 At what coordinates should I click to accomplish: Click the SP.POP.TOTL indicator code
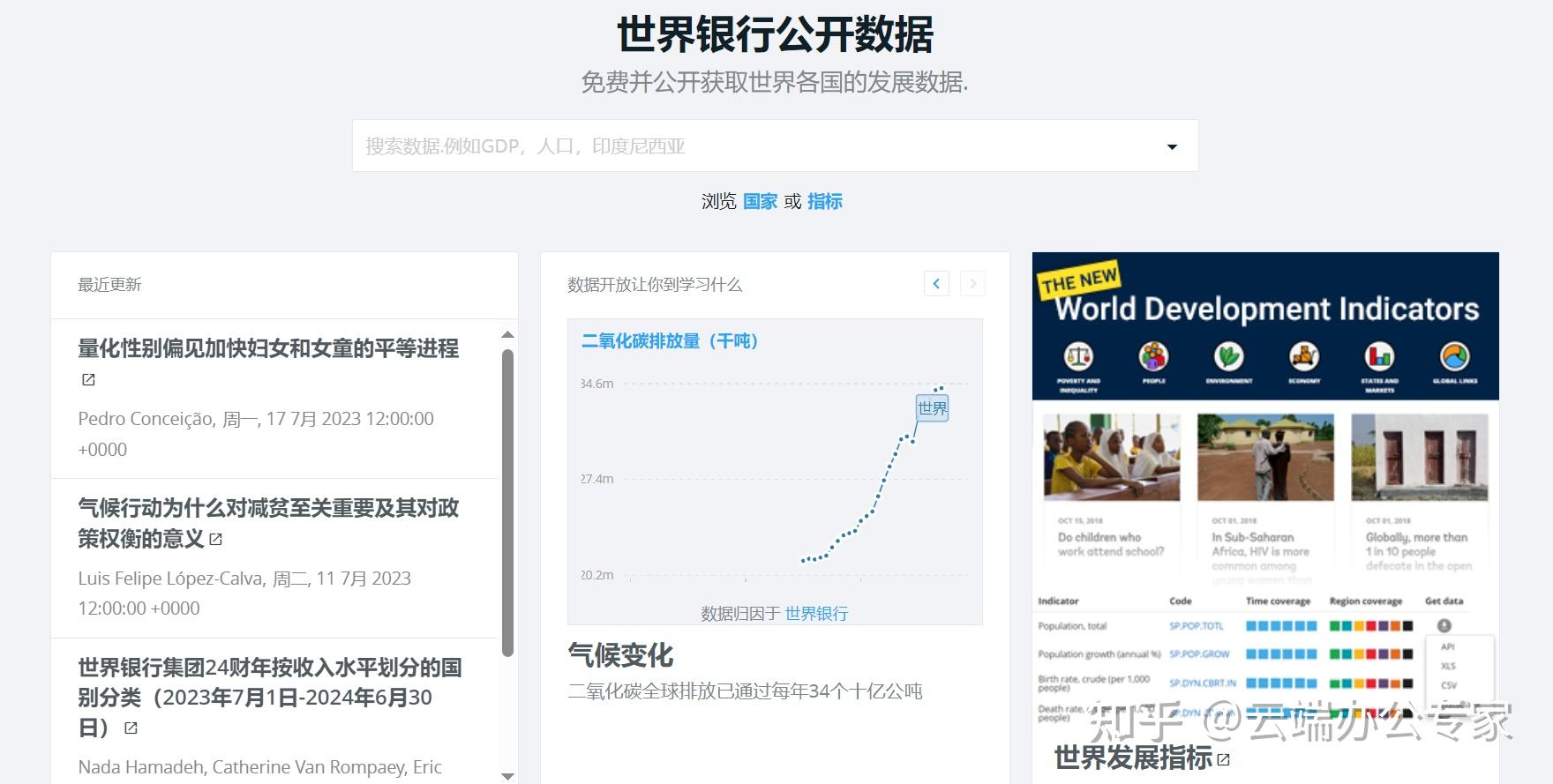pyautogui.click(x=1197, y=626)
